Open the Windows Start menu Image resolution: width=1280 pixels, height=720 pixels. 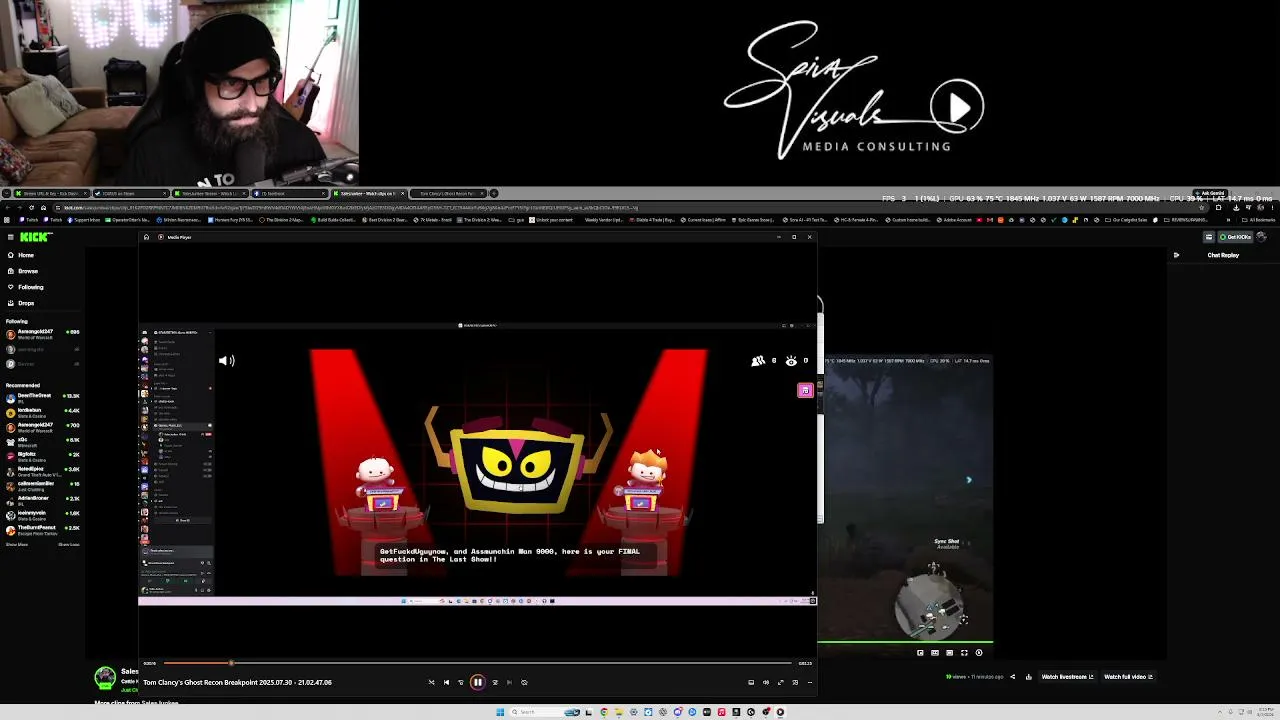tap(500, 712)
